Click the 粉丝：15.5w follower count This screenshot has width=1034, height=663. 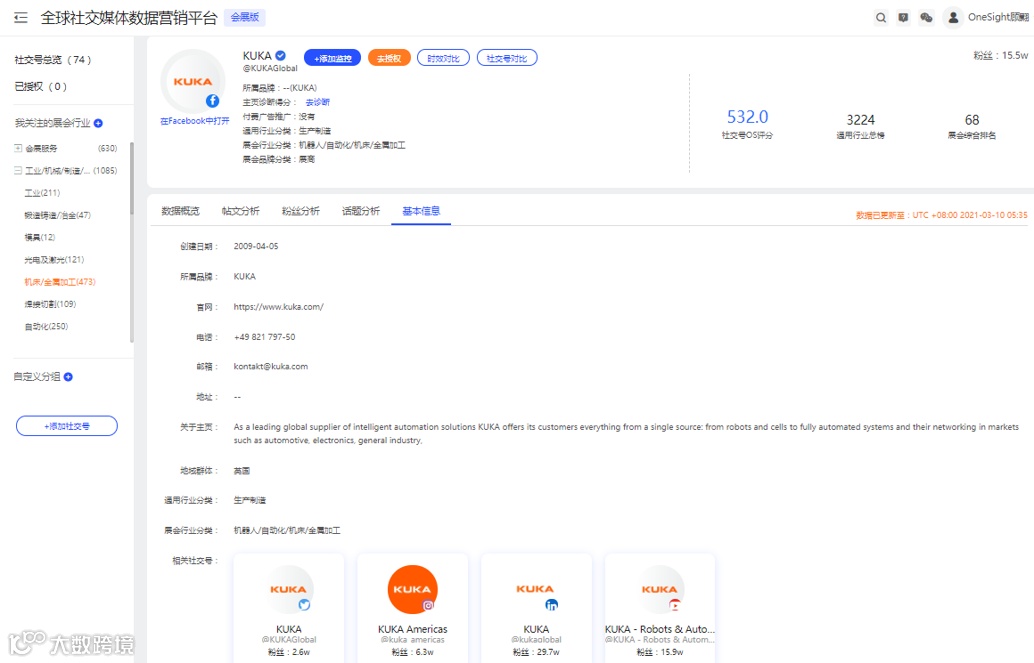[x=1000, y=56]
